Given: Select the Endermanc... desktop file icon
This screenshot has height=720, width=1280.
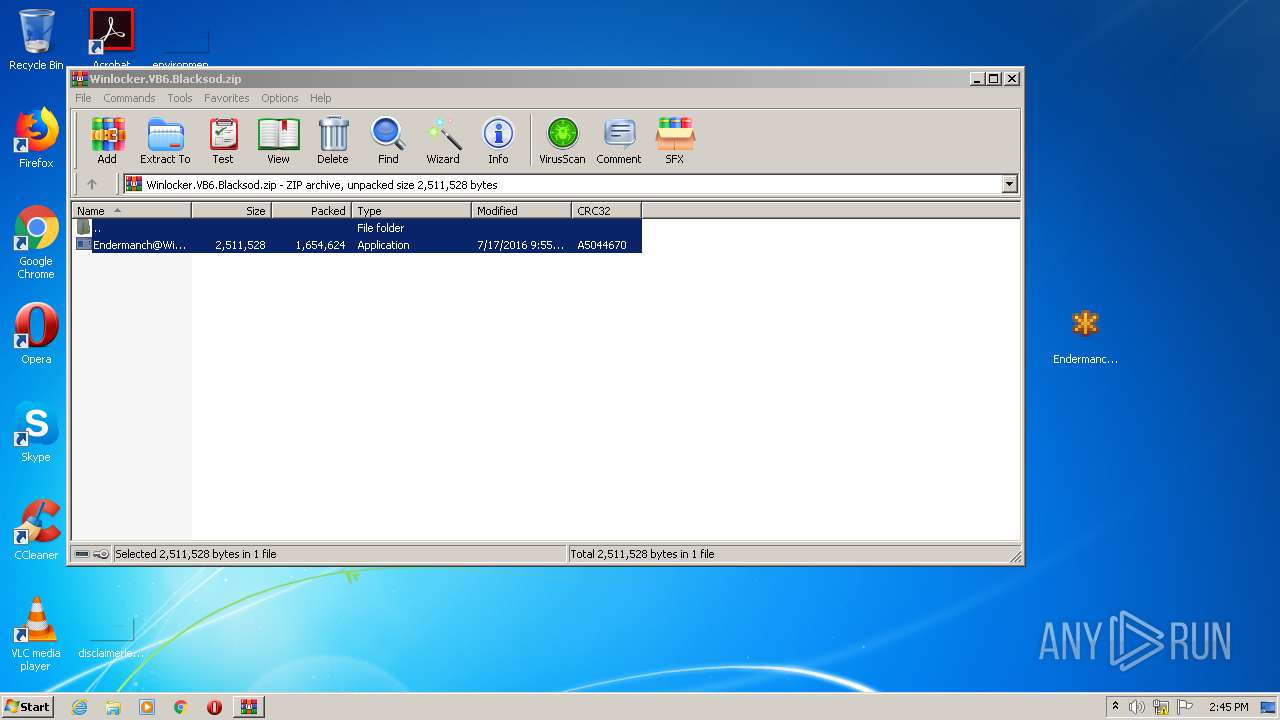Looking at the screenshot, I should pos(1085,336).
